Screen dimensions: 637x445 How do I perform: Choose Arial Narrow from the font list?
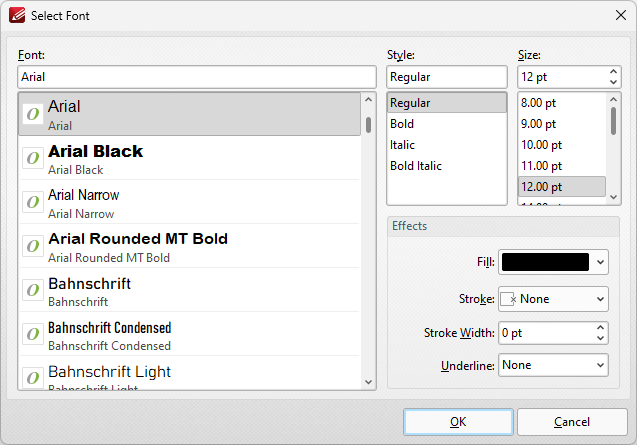point(189,202)
